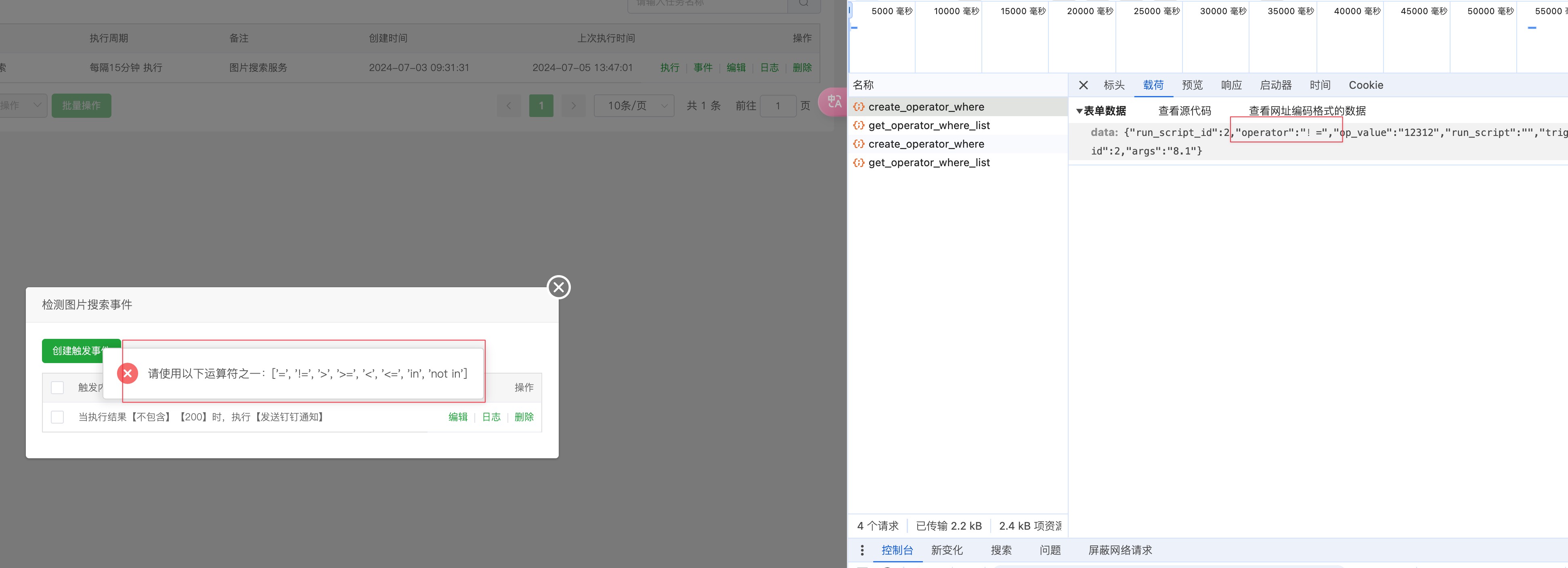
Task: Click 编辑 link in the main task row
Action: tap(736, 67)
